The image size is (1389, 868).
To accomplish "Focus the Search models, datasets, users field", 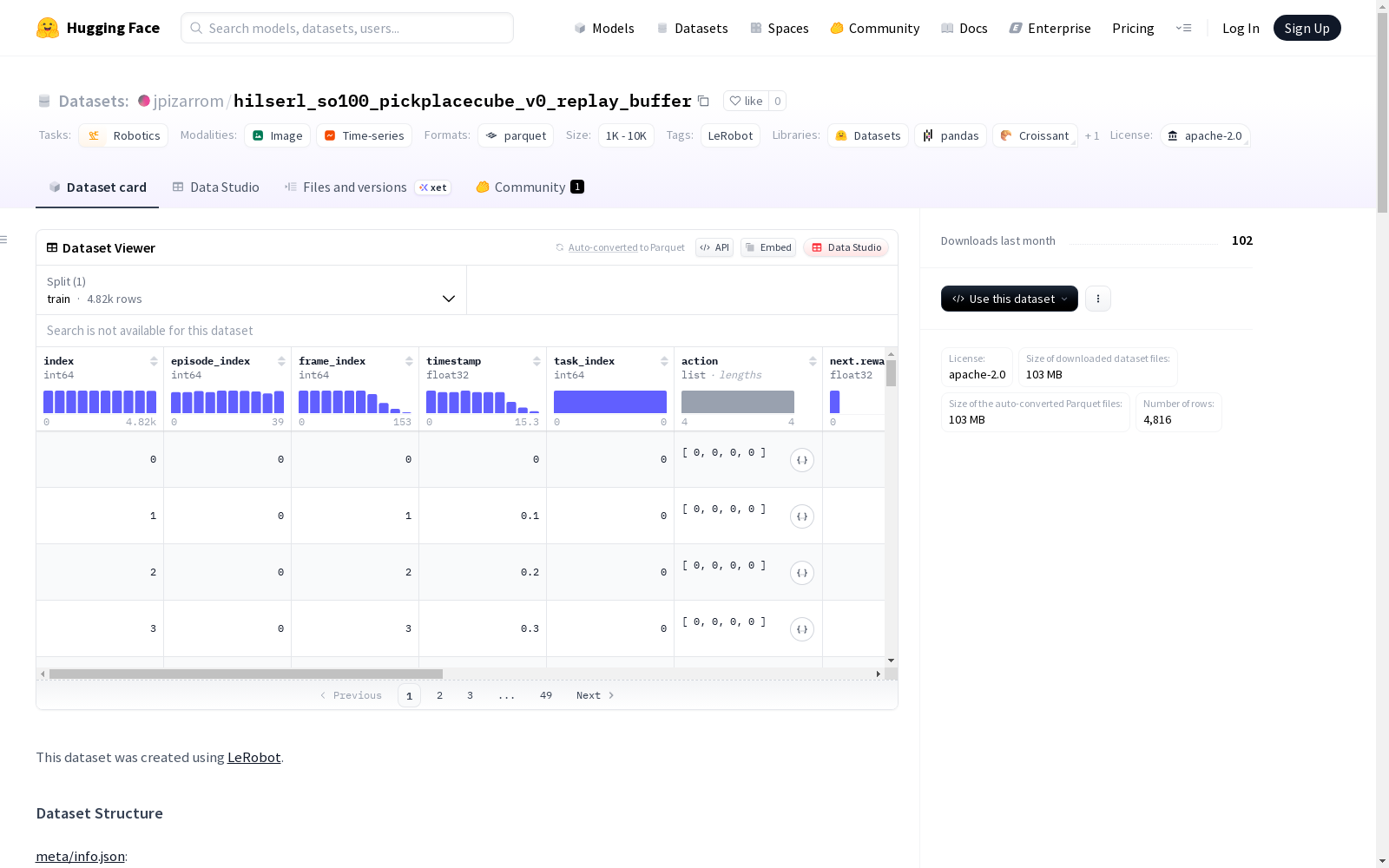I will click(347, 28).
